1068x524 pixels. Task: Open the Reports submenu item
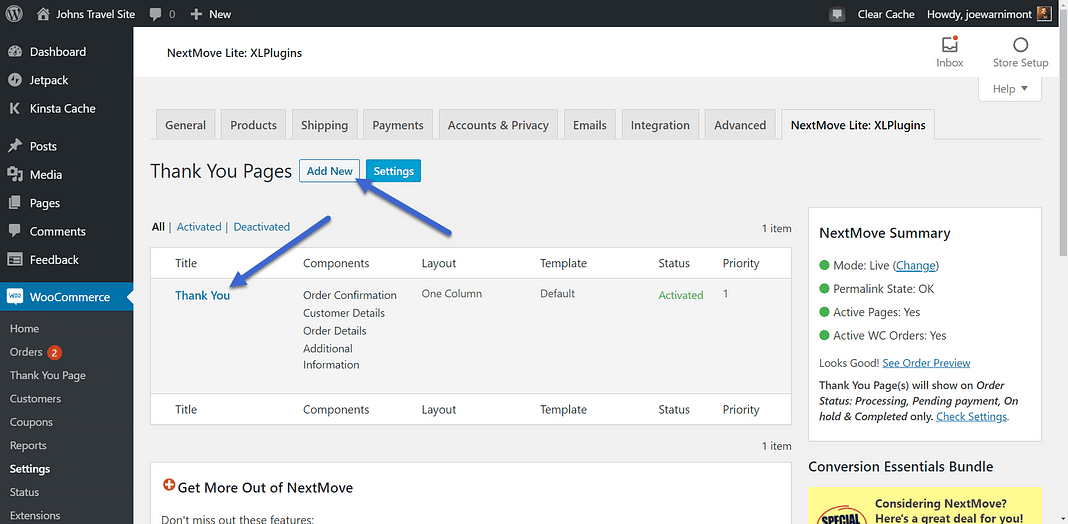(28, 446)
